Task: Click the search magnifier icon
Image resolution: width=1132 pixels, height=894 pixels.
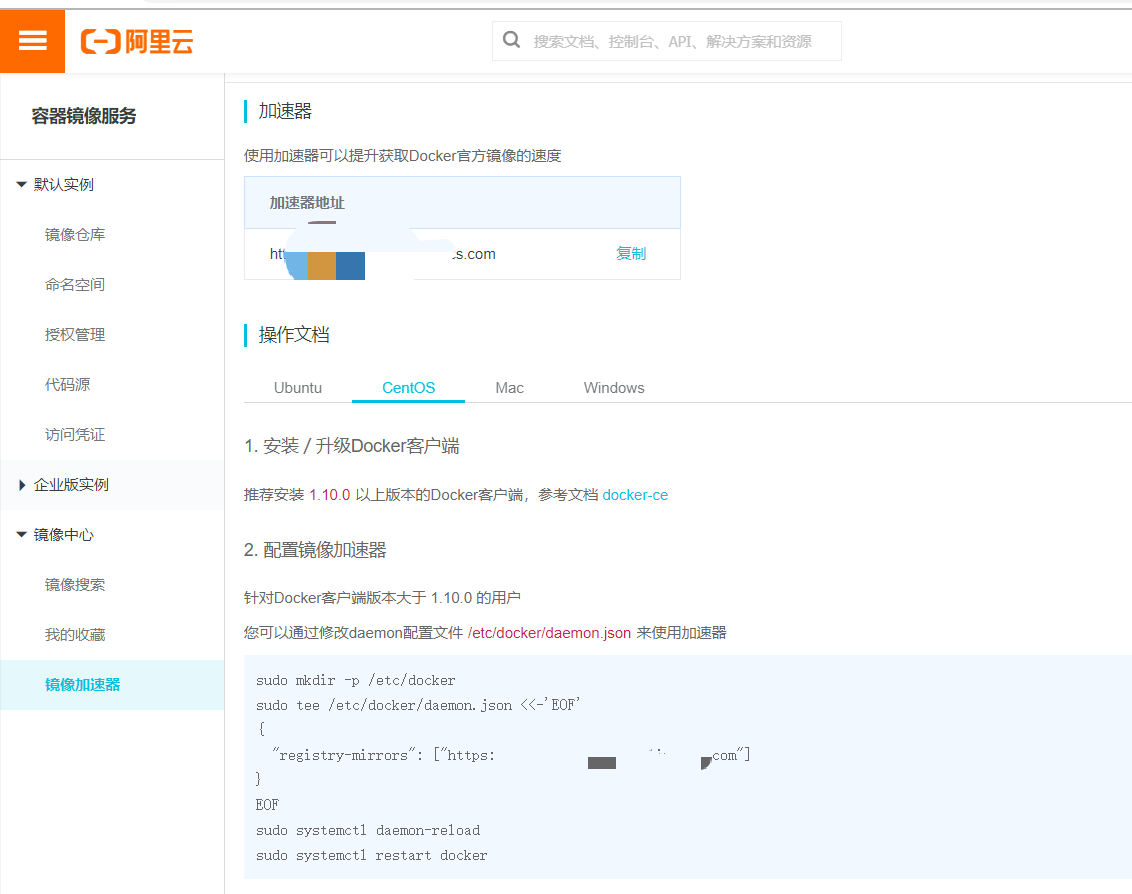Action: tap(511, 40)
